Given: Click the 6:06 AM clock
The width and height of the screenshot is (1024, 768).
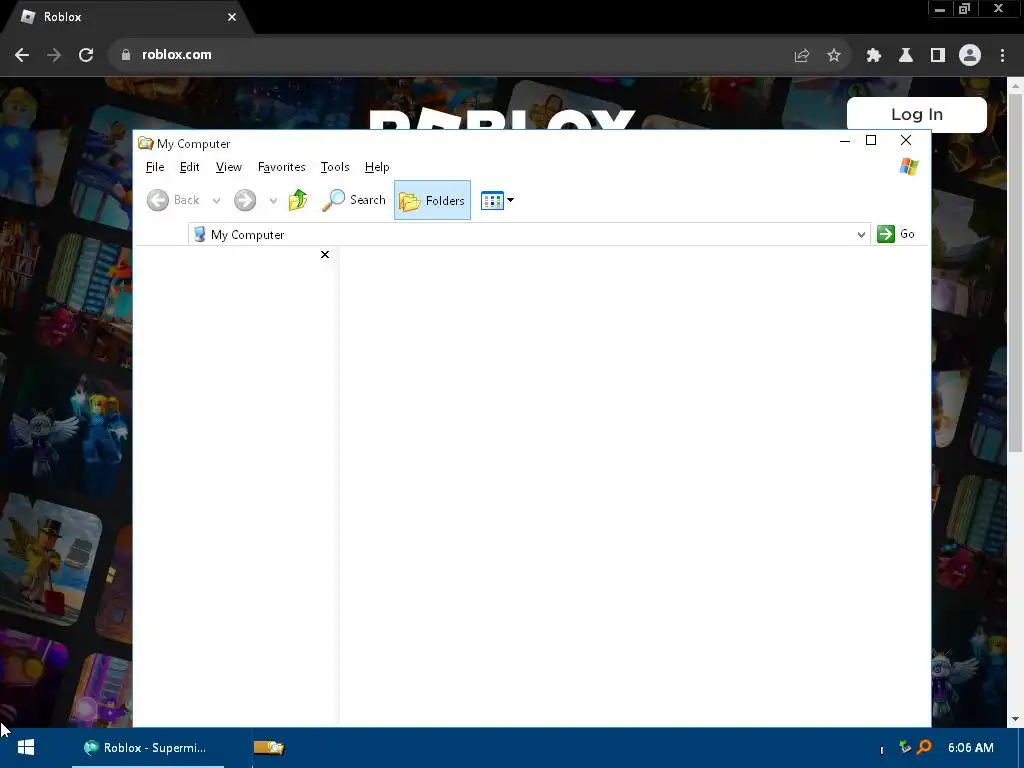Looking at the screenshot, I should point(970,748).
